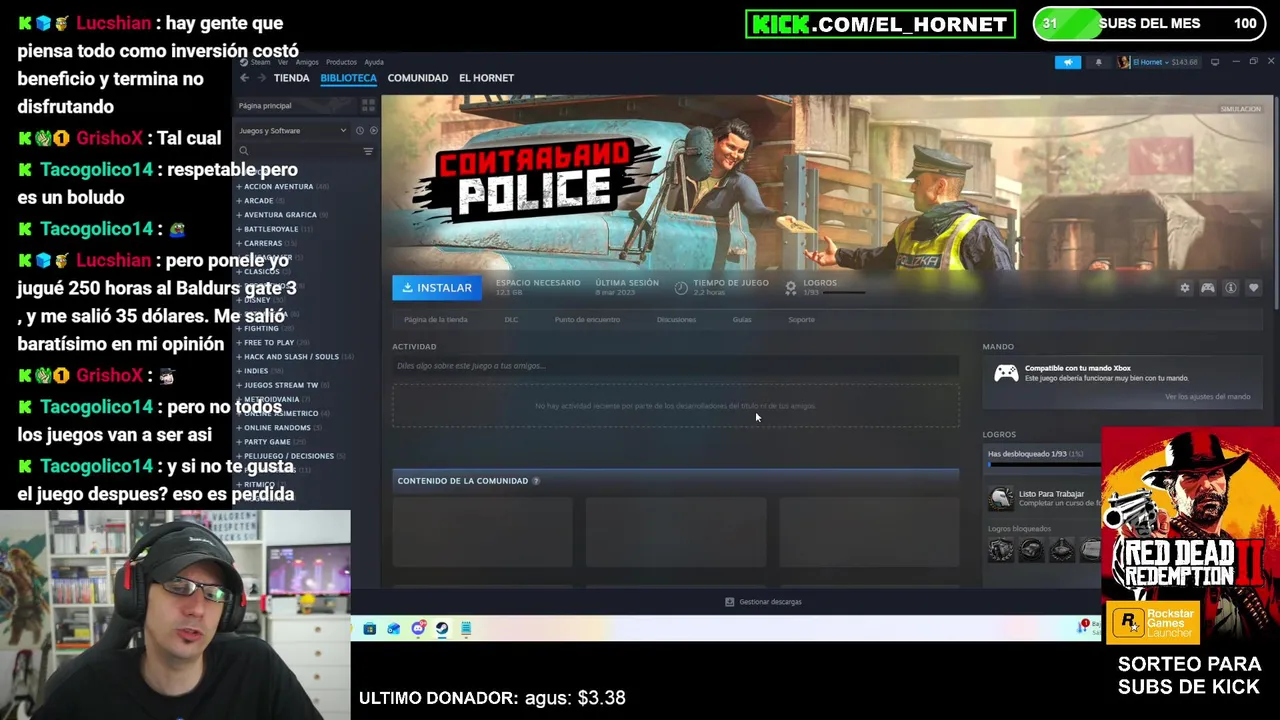Select PELIJUEGO / DECISIONES collection

click(290, 456)
